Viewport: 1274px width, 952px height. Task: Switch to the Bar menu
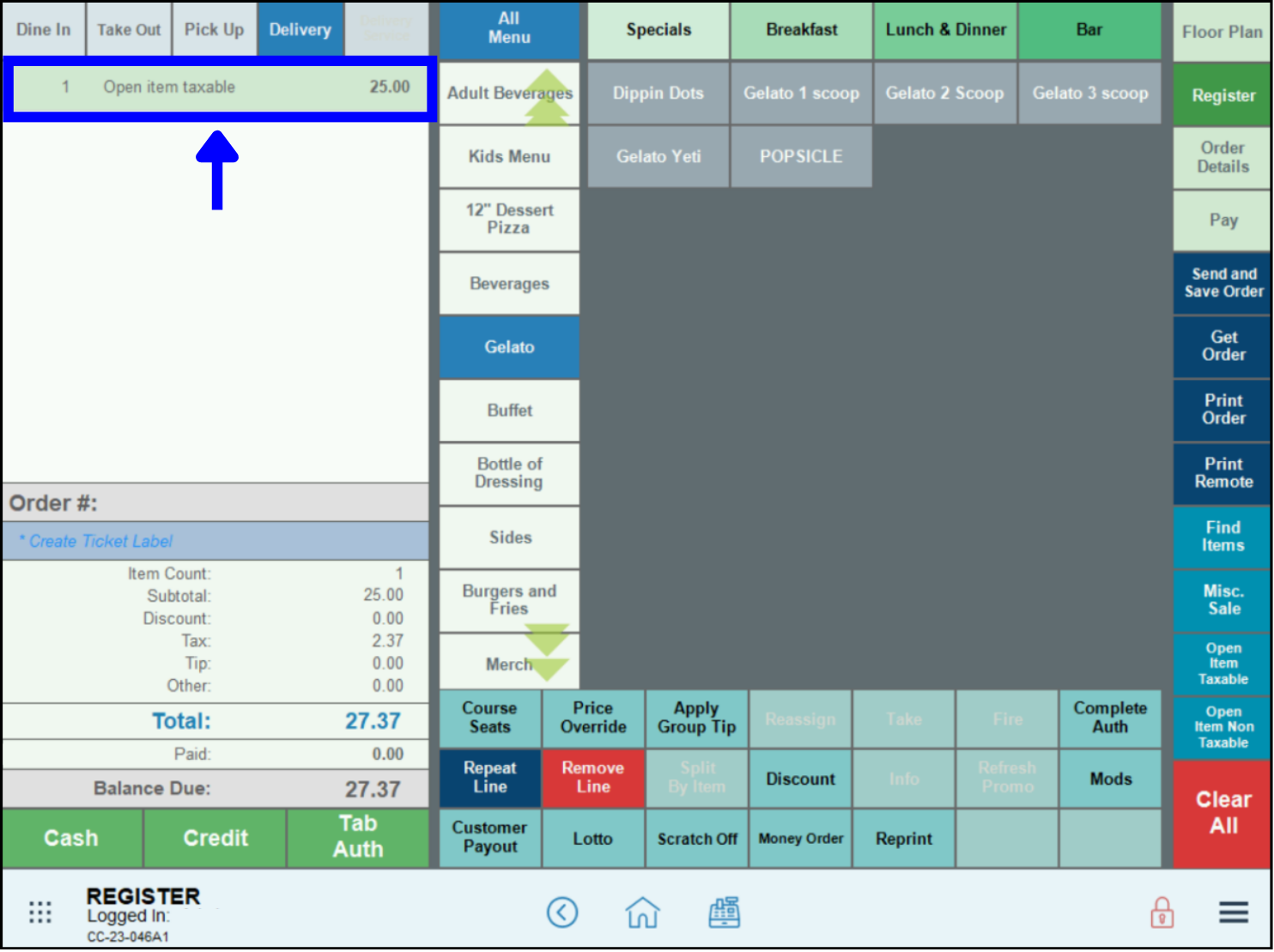click(1089, 29)
